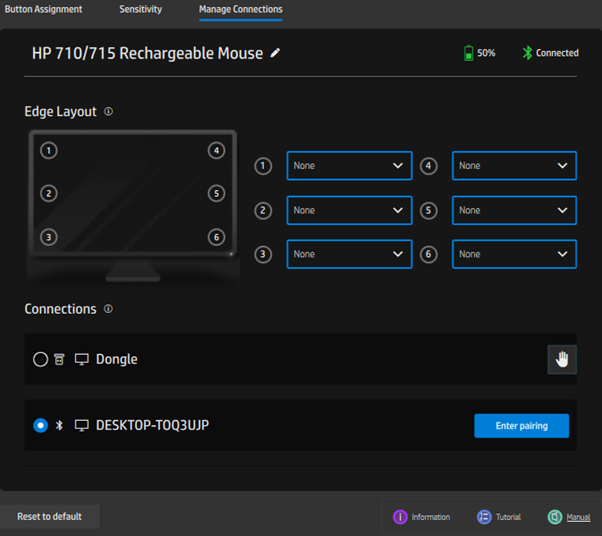This screenshot has height=536, width=602.
Task: Click the purple Information icon
Action: 400,517
